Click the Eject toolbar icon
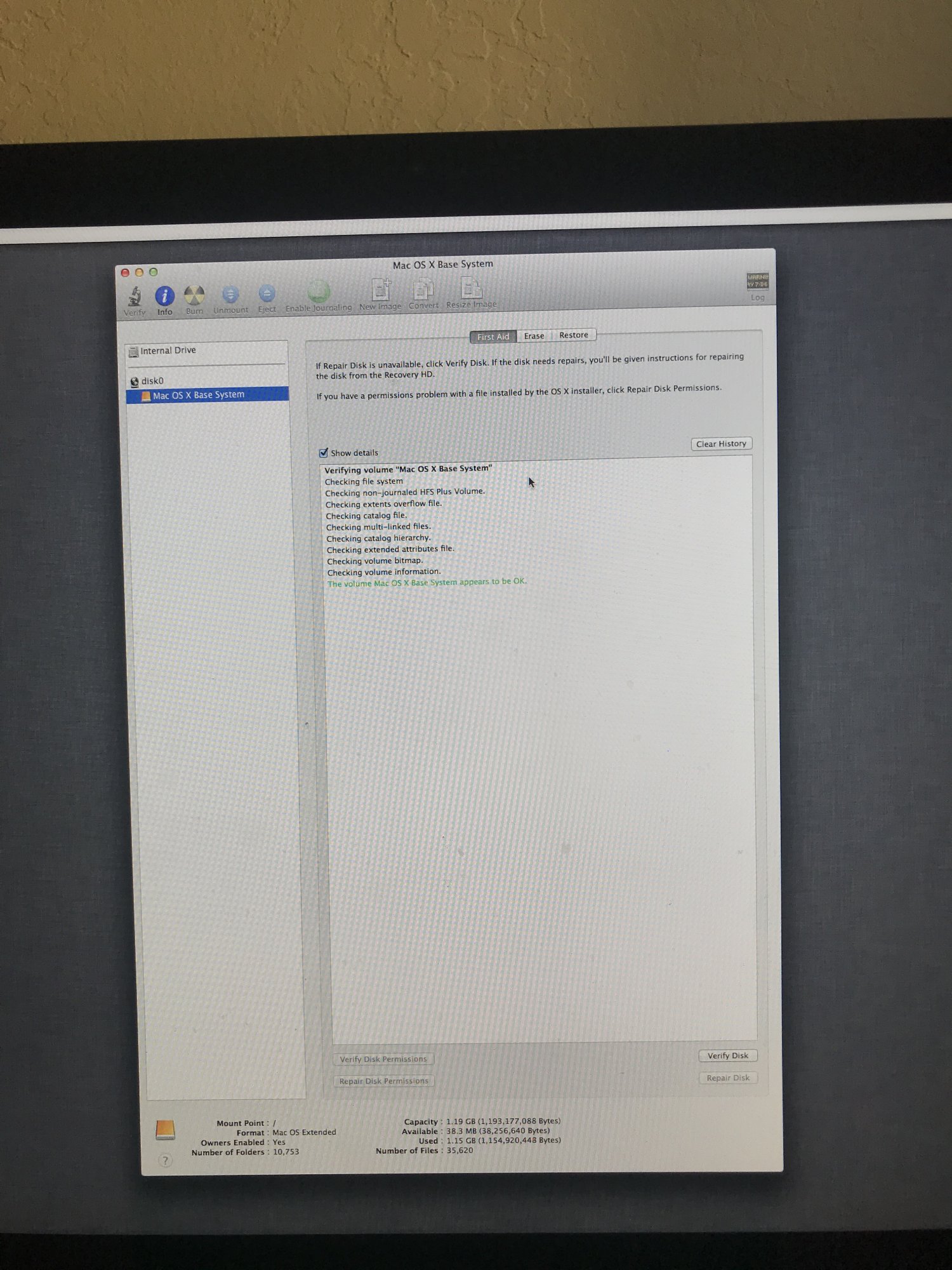Viewport: 952px width, 1270px height. pyautogui.click(x=267, y=293)
